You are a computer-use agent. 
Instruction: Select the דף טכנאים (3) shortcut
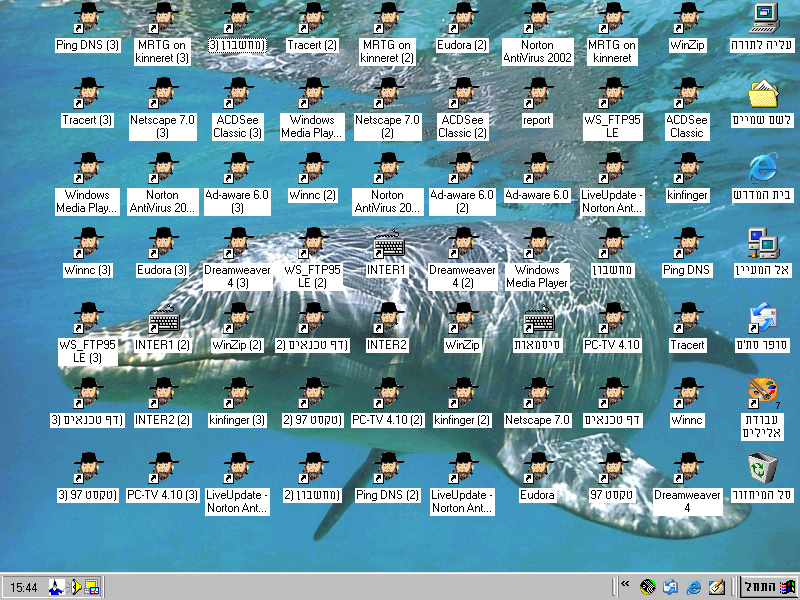[x=88, y=402]
